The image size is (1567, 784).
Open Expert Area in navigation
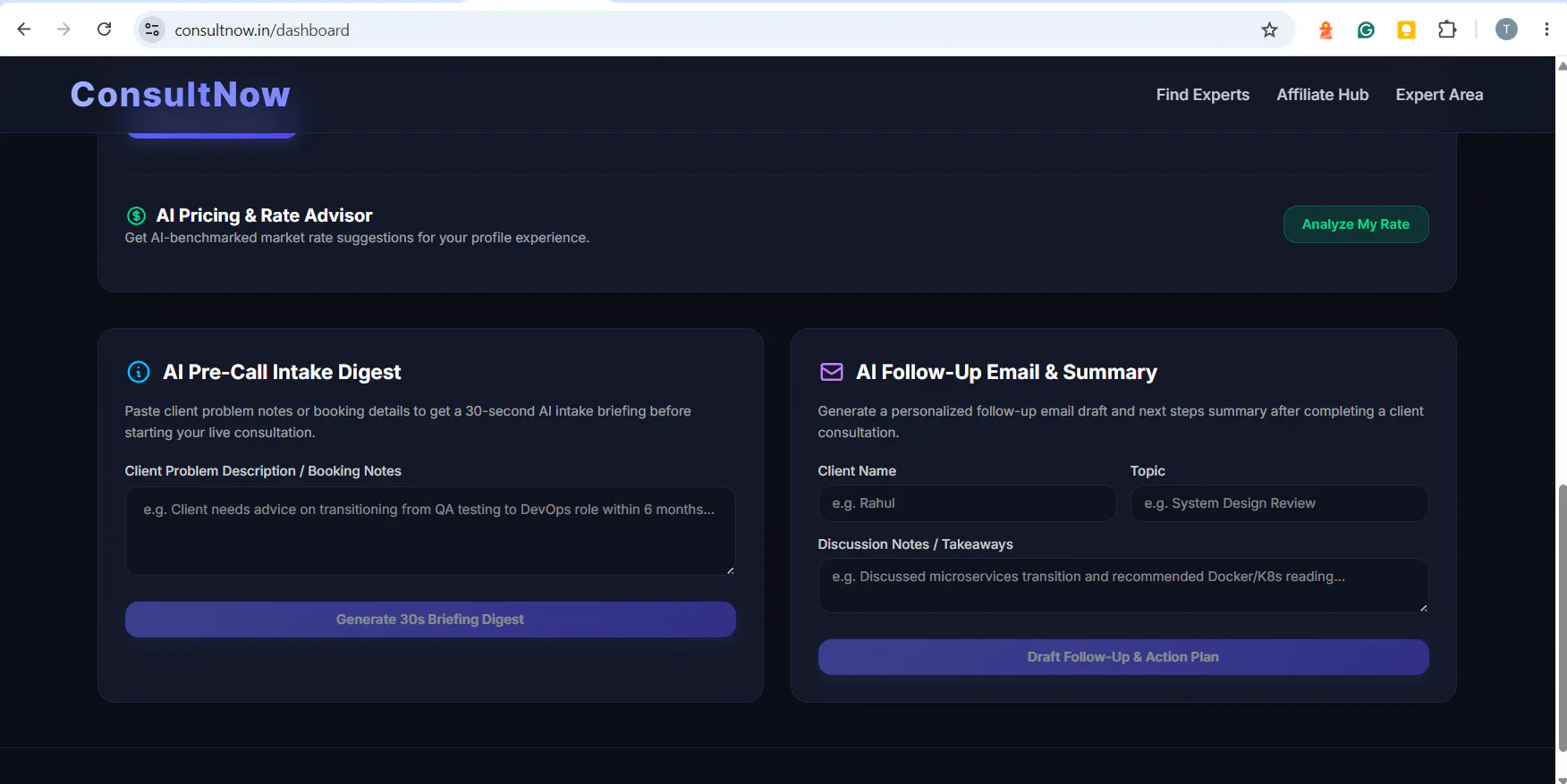tap(1439, 95)
